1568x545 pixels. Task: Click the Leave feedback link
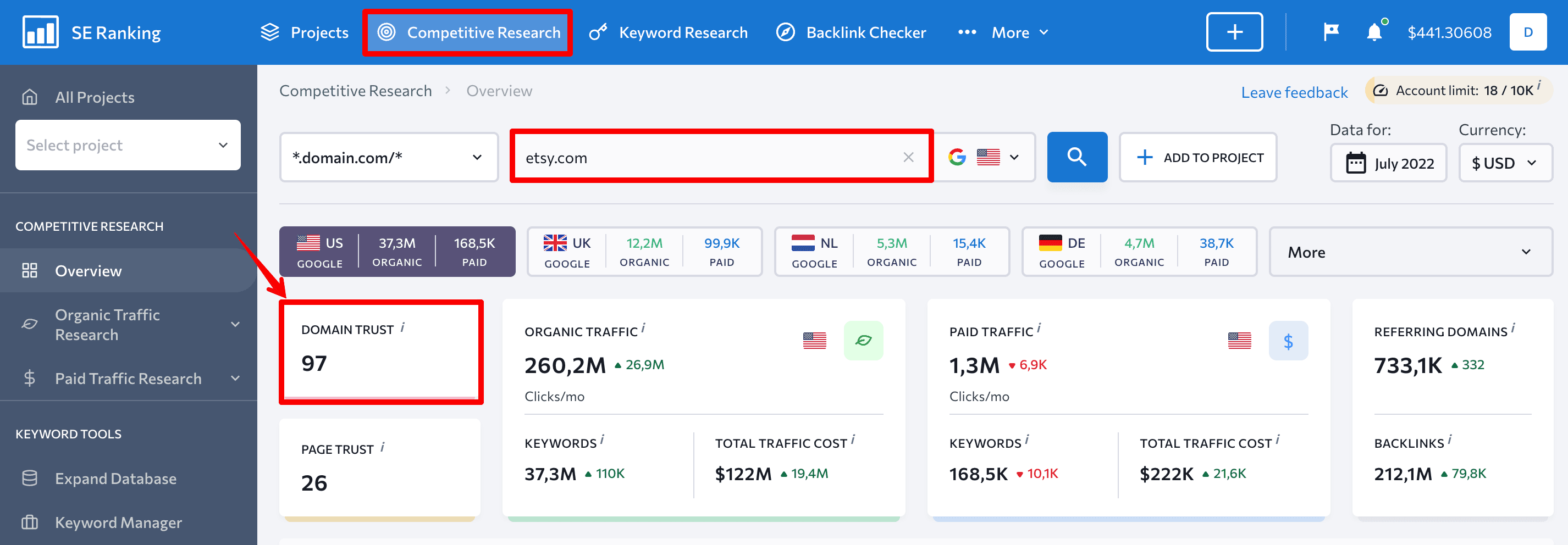click(x=1294, y=92)
